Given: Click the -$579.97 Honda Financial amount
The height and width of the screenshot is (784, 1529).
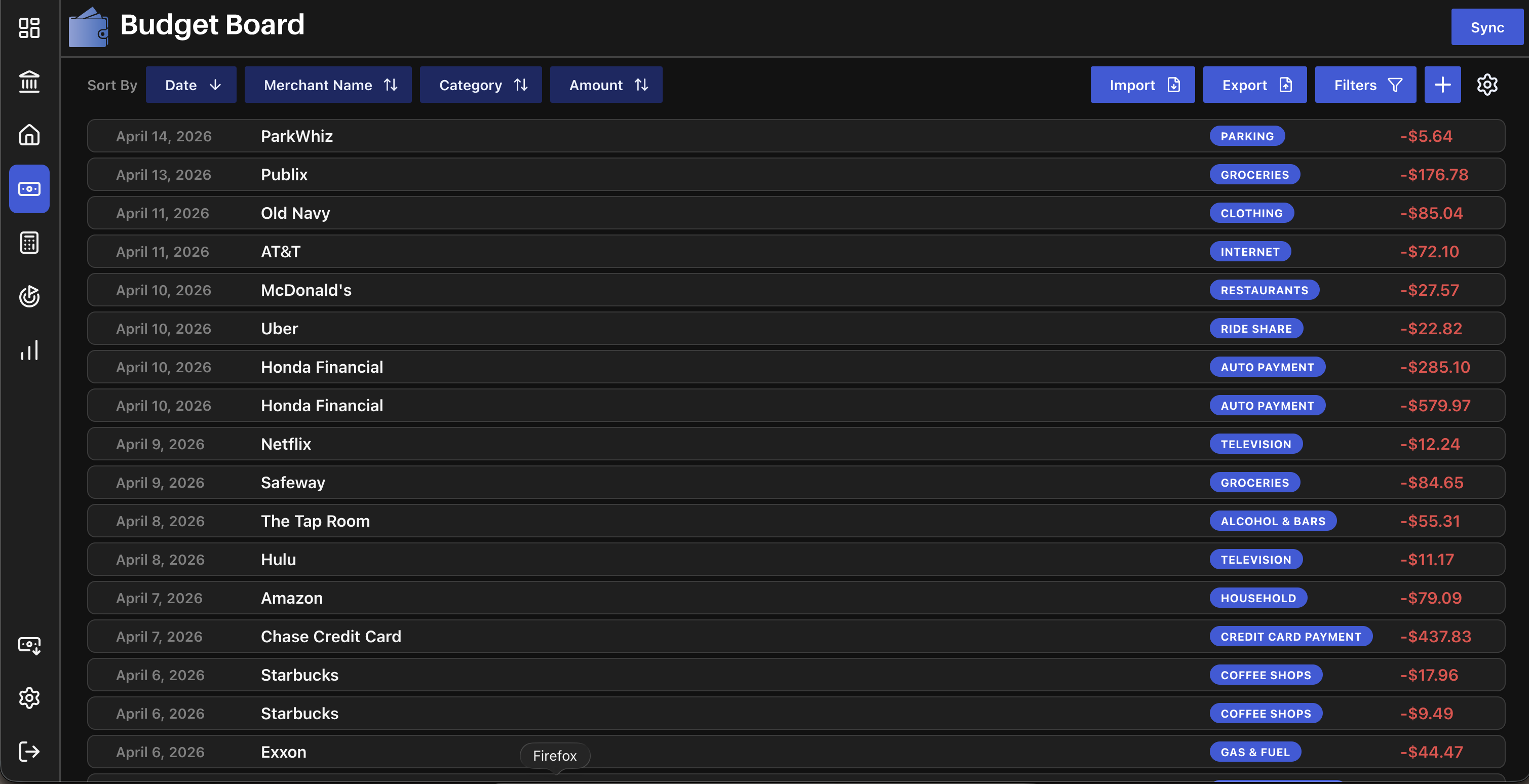Looking at the screenshot, I should pyautogui.click(x=1435, y=405).
